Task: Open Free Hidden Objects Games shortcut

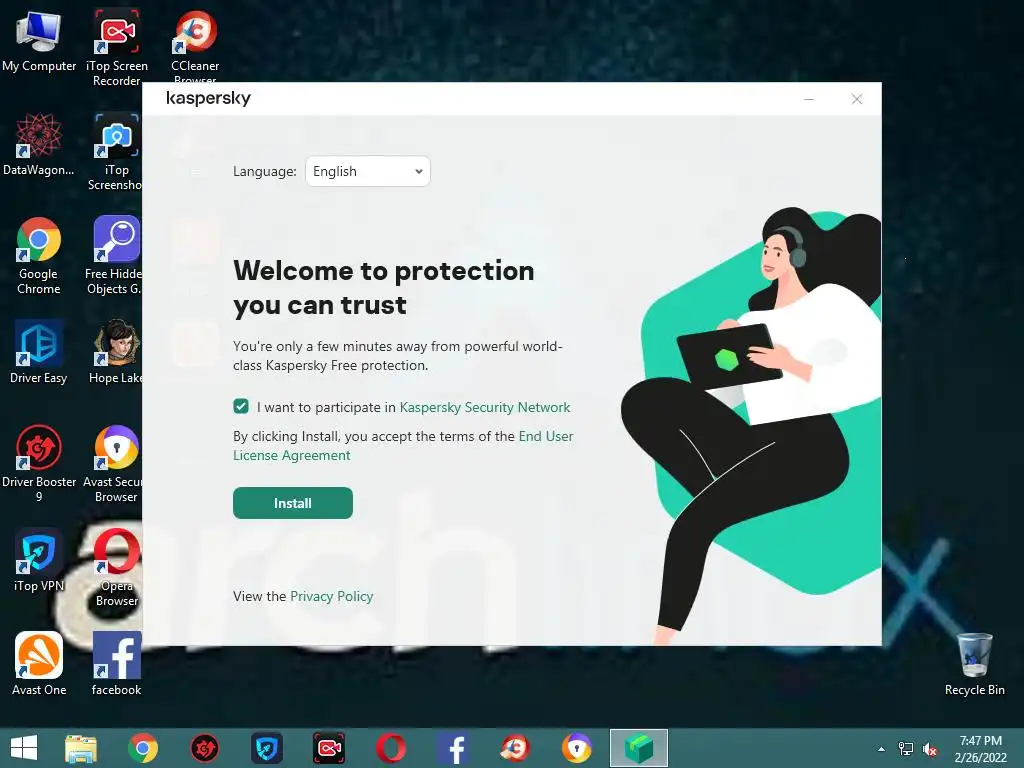Action: tap(115, 255)
